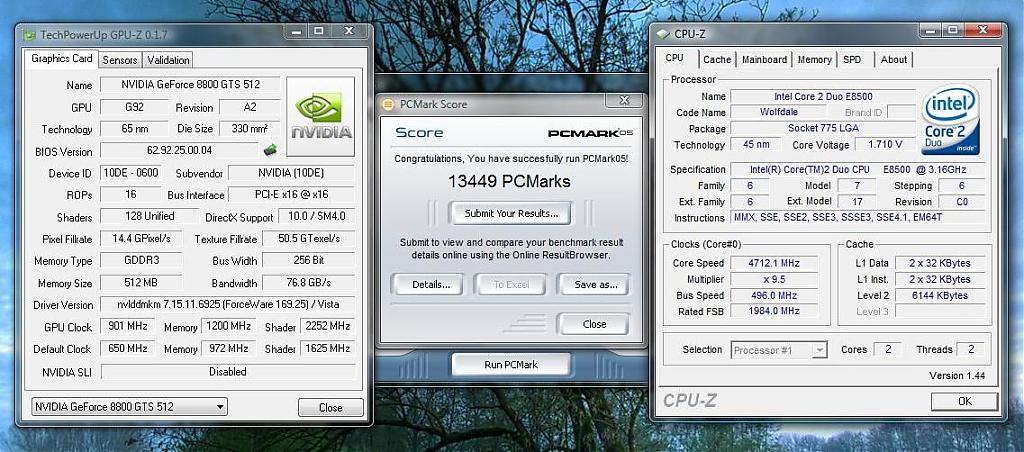The image size is (1024, 452).
Task: Click the CPU-Z Version 1.44 text
Action: pos(957,376)
